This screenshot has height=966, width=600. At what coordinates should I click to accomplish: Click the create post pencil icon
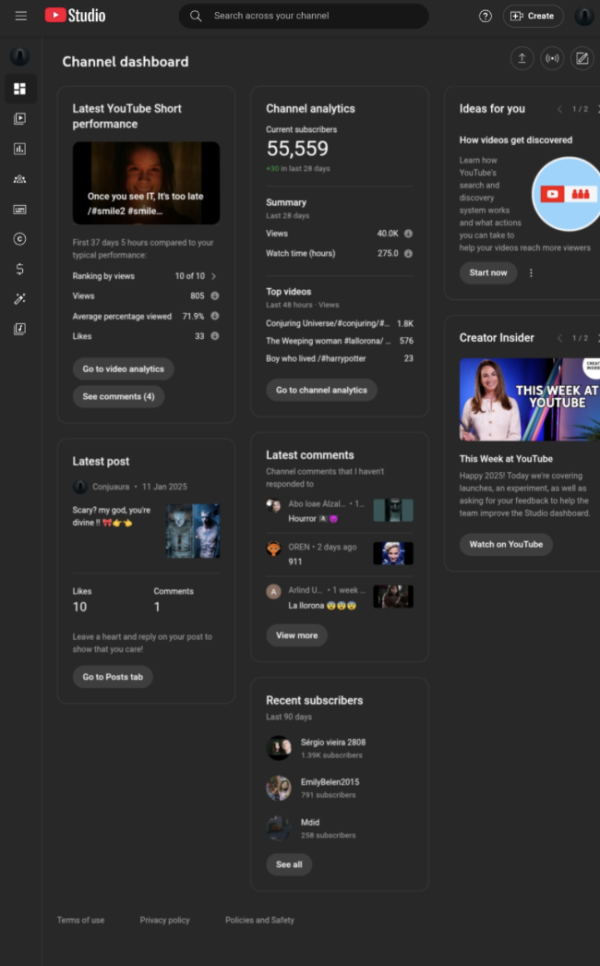coord(581,59)
